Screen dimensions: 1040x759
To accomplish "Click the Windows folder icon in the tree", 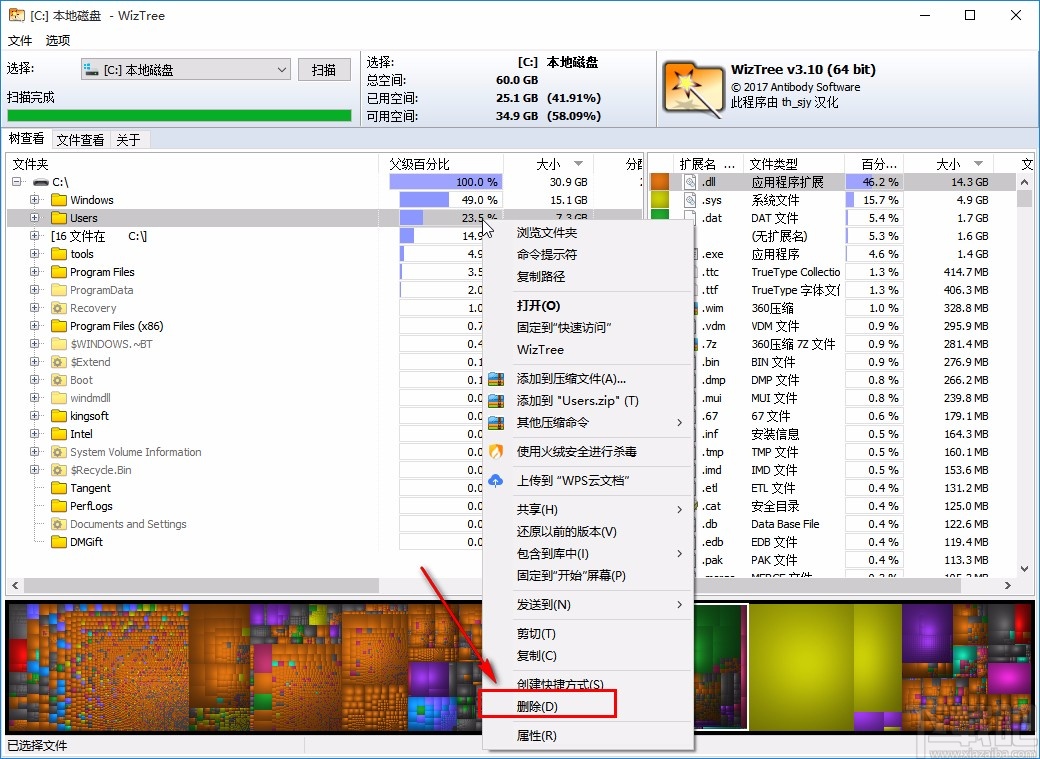I will pyautogui.click(x=58, y=199).
